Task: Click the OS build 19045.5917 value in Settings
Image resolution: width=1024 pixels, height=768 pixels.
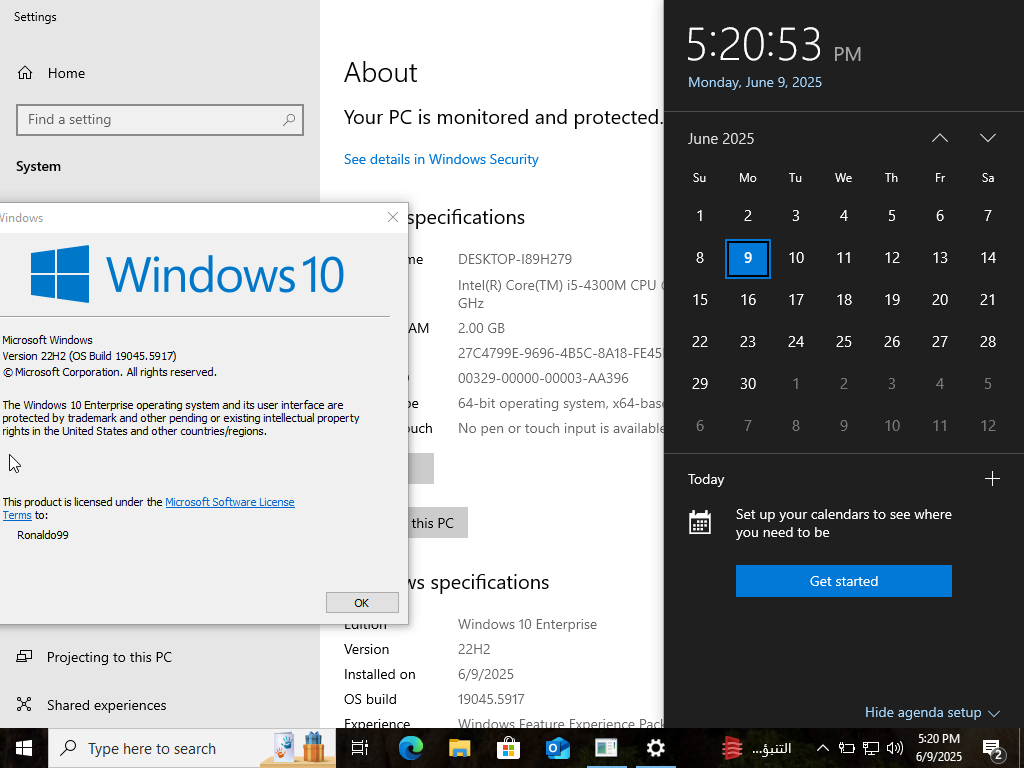Action: tap(491, 699)
